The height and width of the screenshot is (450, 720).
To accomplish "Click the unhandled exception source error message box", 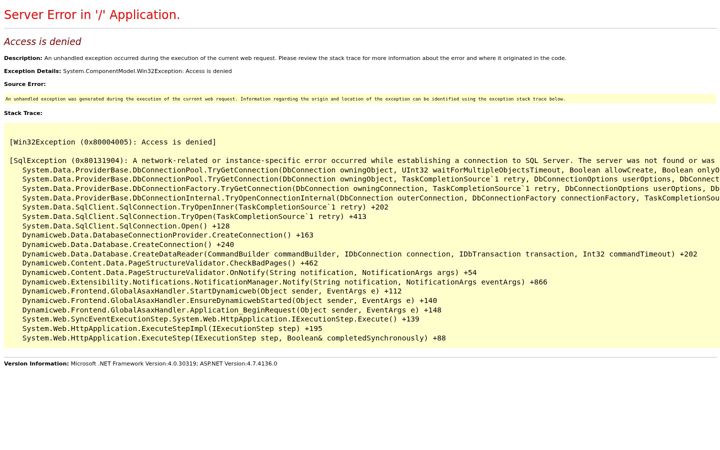I will click(x=360, y=99).
